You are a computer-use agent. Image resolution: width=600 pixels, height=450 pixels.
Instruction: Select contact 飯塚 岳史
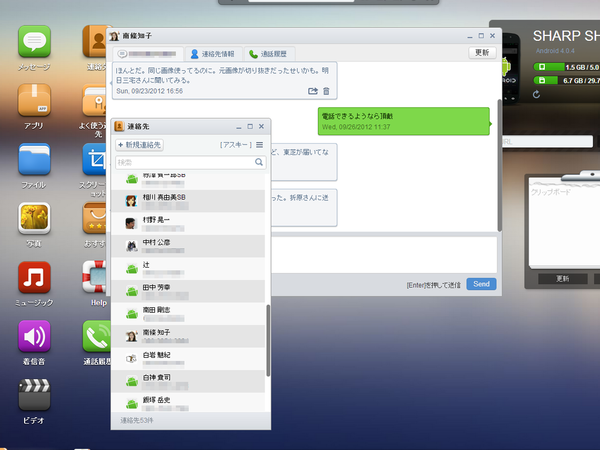(x=188, y=403)
